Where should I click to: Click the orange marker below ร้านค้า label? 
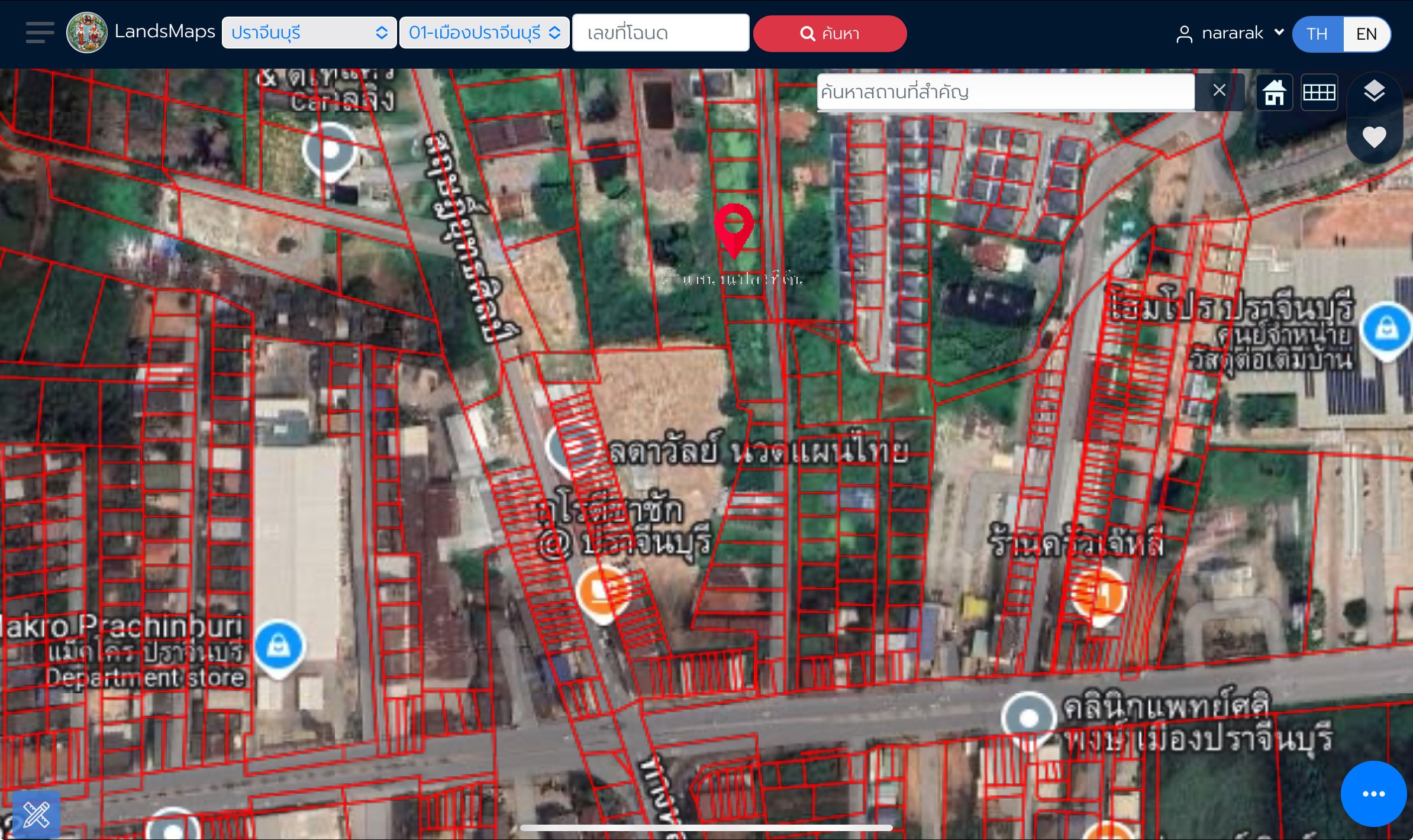pos(1099,595)
